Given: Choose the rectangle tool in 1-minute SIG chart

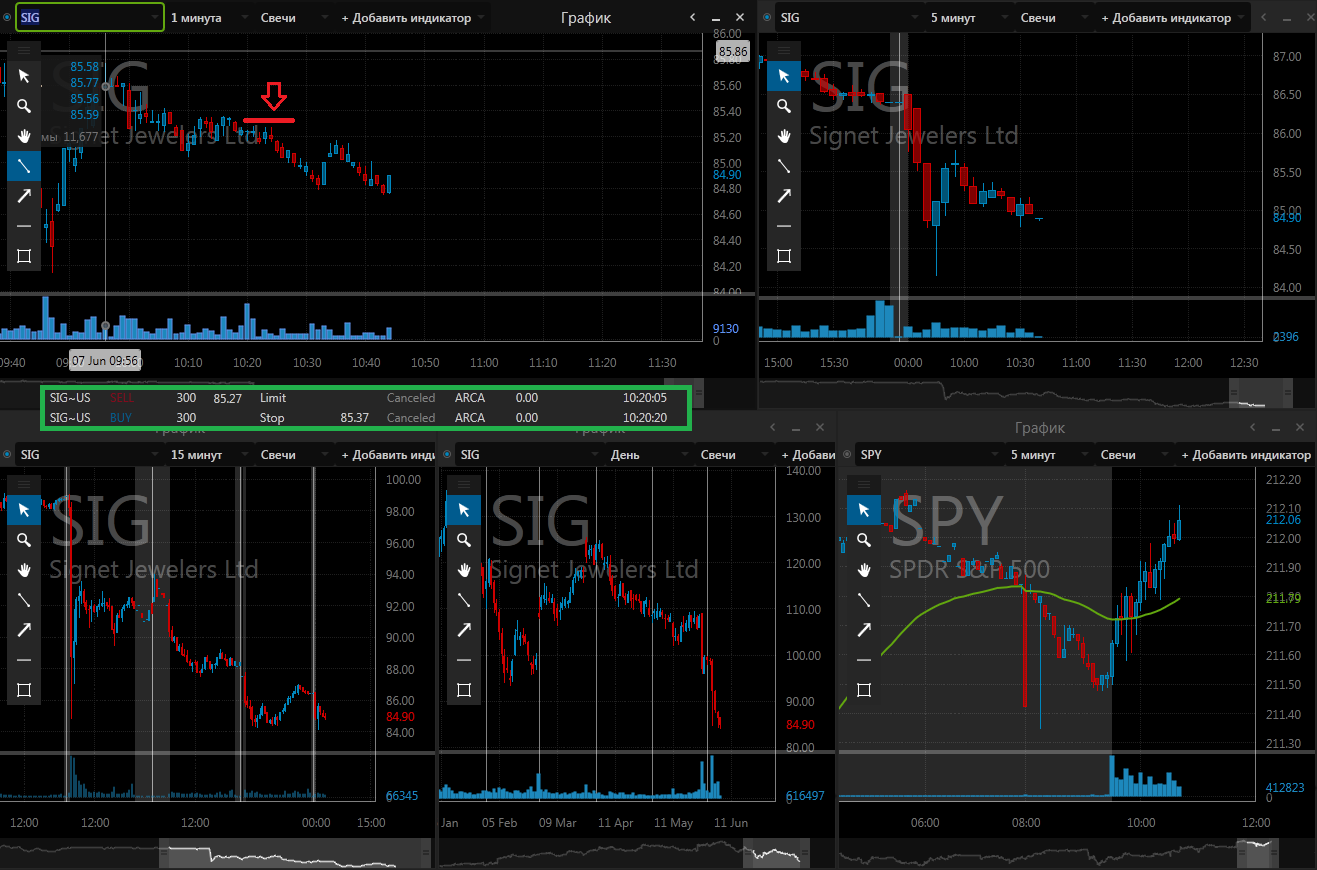Looking at the screenshot, I should [x=24, y=256].
